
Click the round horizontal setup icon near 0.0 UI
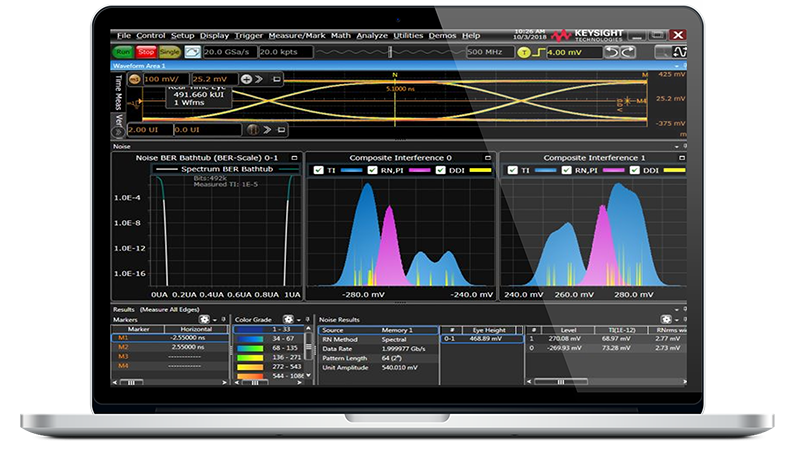[x=253, y=130]
